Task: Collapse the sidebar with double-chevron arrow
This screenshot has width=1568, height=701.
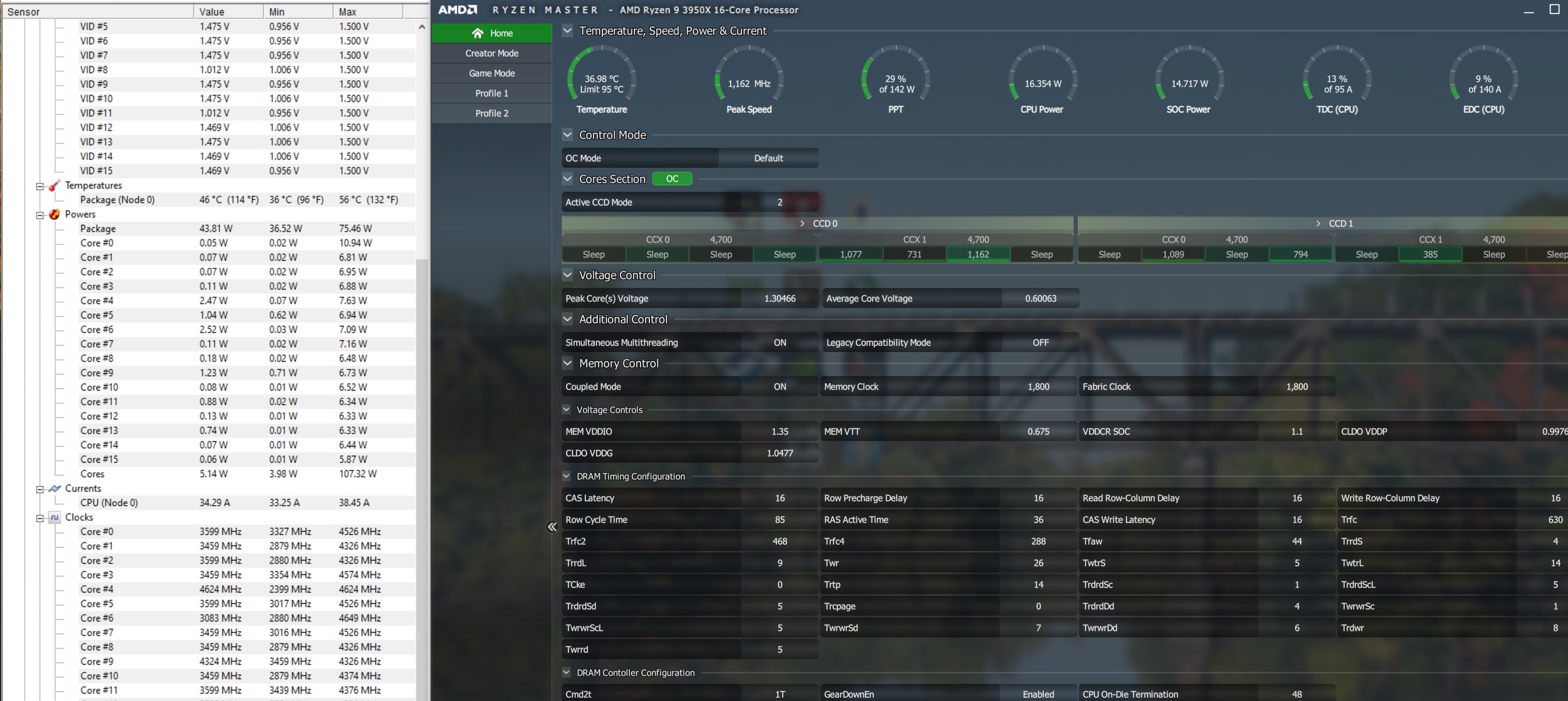Action: click(x=552, y=527)
